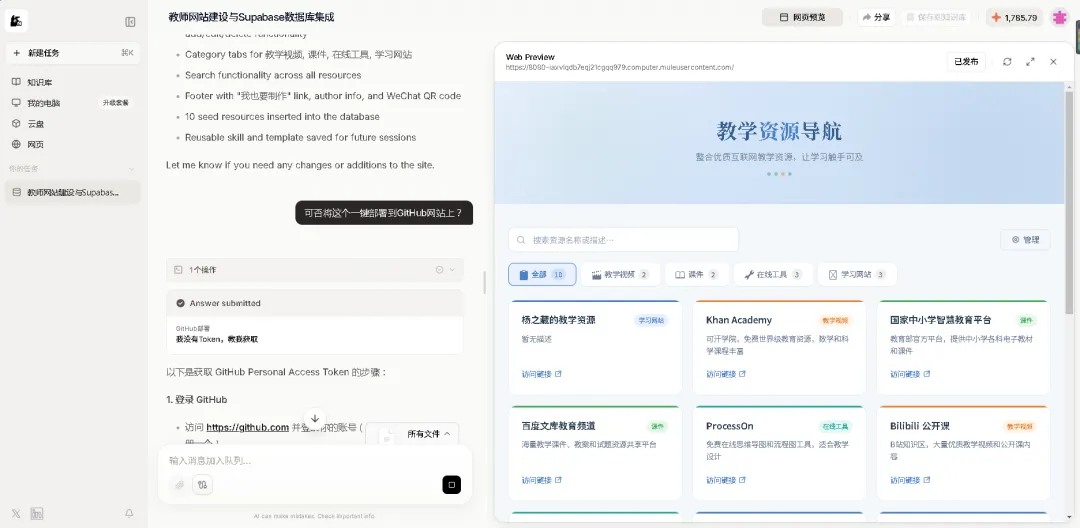Select the 在线工具 category tab

pyautogui.click(x=773, y=274)
